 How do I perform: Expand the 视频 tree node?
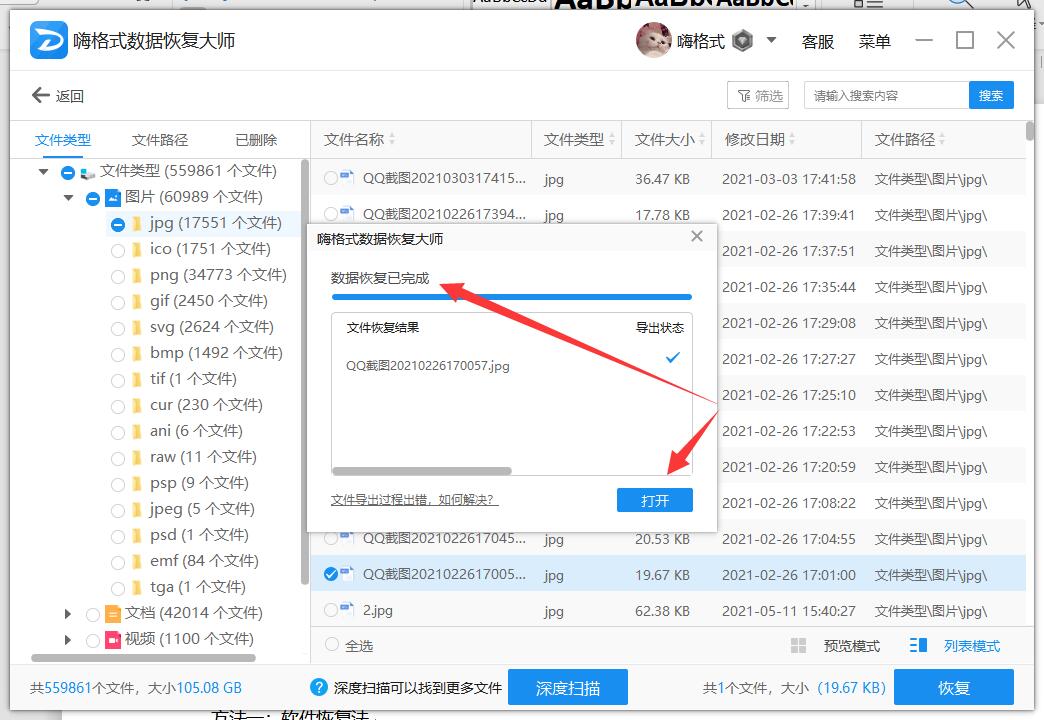click(x=67, y=639)
